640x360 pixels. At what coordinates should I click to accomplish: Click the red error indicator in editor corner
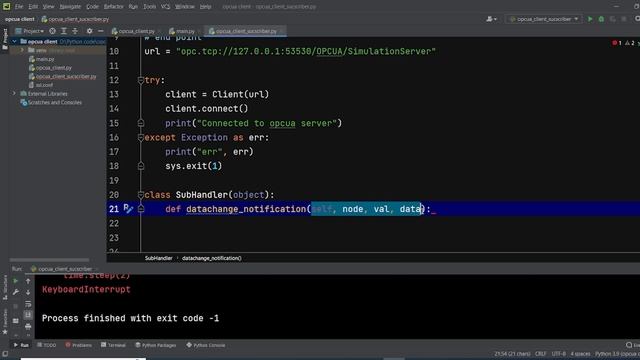coord(616,43)
